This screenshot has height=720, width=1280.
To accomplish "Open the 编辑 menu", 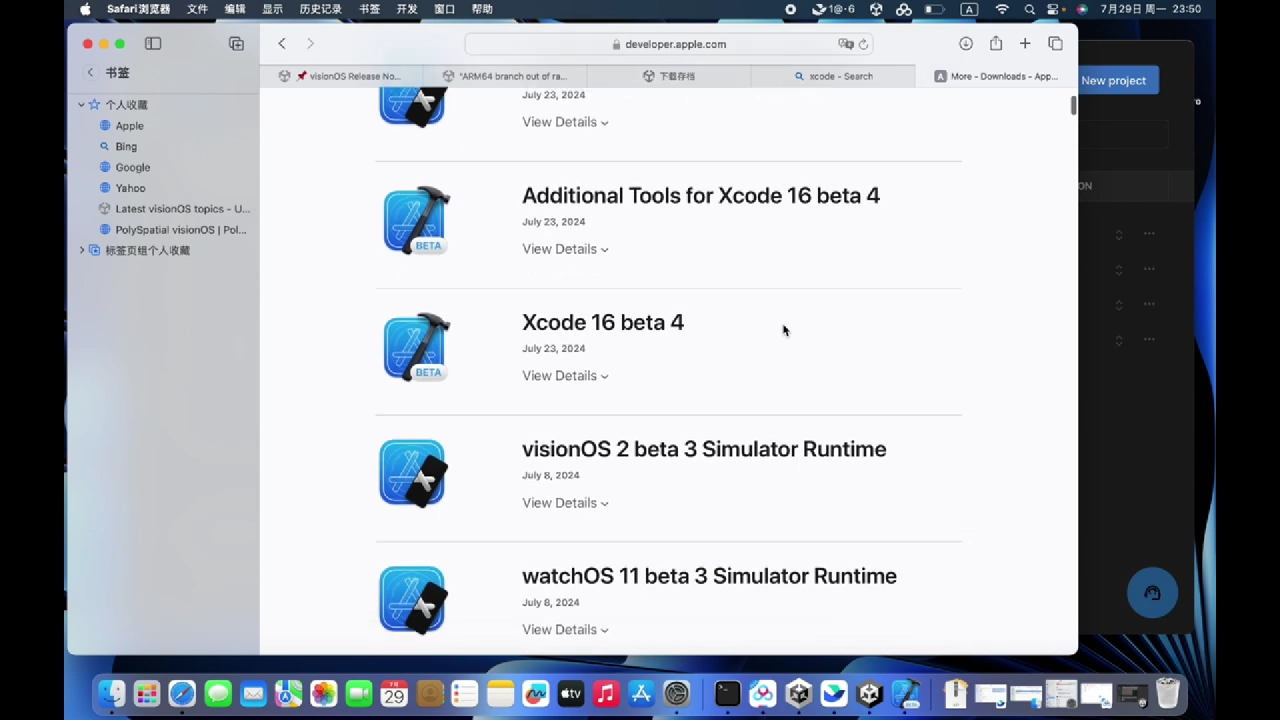I will pyautogui.click(x=235, y=9).
